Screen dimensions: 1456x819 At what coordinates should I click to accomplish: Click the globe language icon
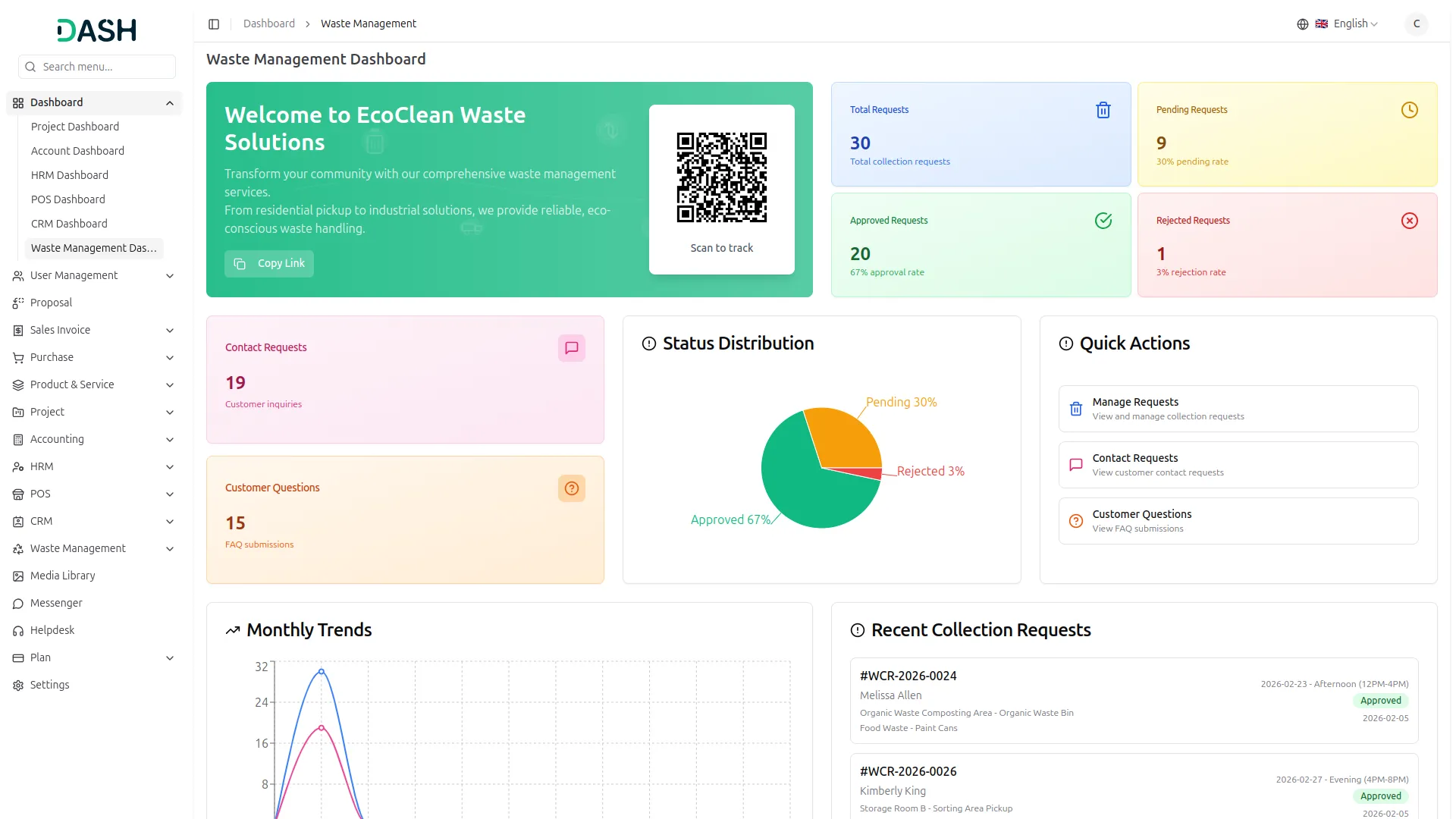(x=1303, y=24)
